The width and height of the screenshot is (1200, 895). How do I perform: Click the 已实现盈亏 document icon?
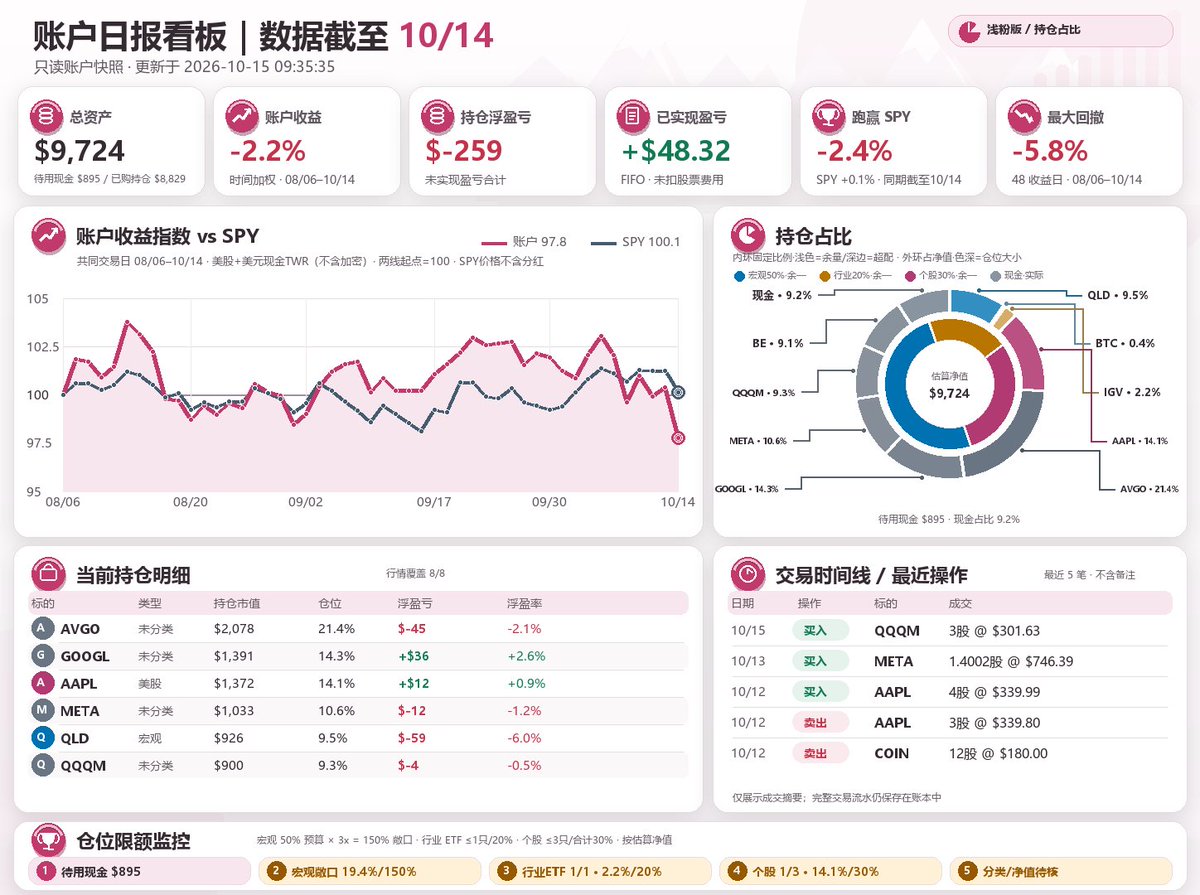coord(634,116)
